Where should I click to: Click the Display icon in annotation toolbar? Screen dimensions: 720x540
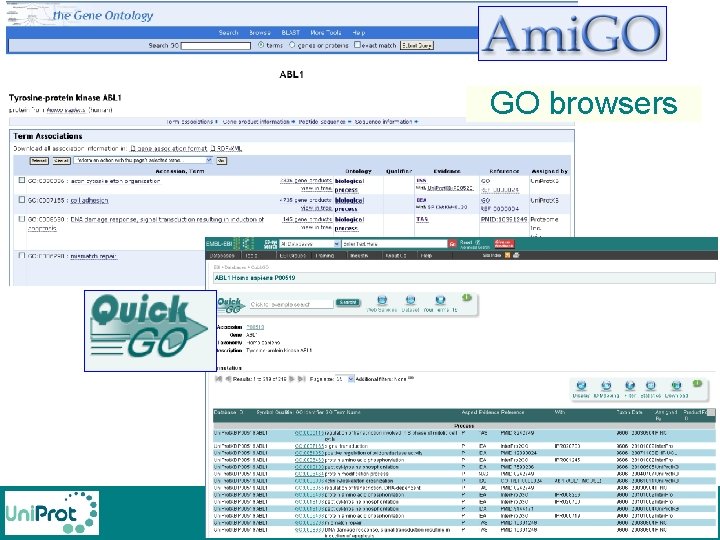point(581,386)
